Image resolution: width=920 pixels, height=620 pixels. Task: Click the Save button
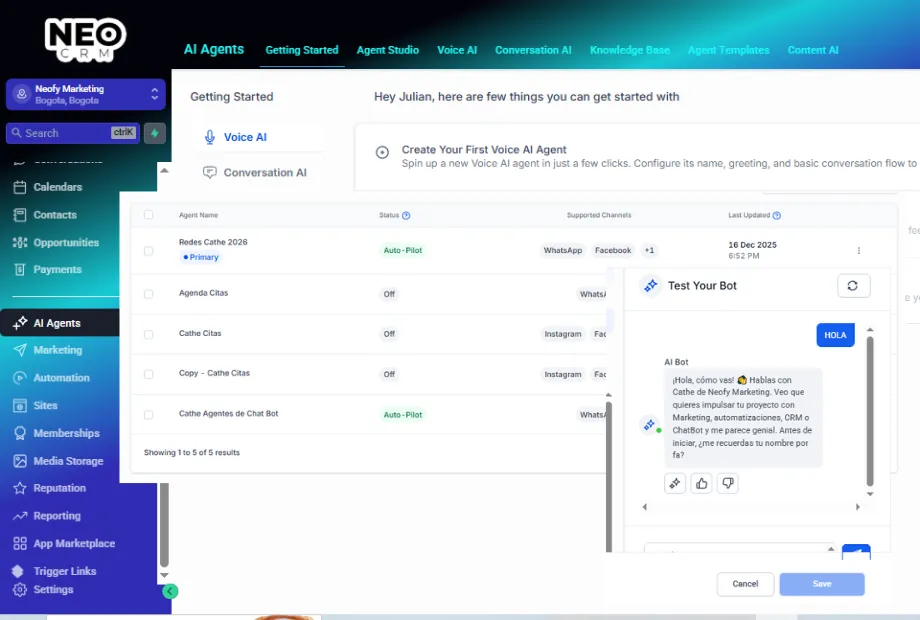pyautogui.click(x=821, y=584)
